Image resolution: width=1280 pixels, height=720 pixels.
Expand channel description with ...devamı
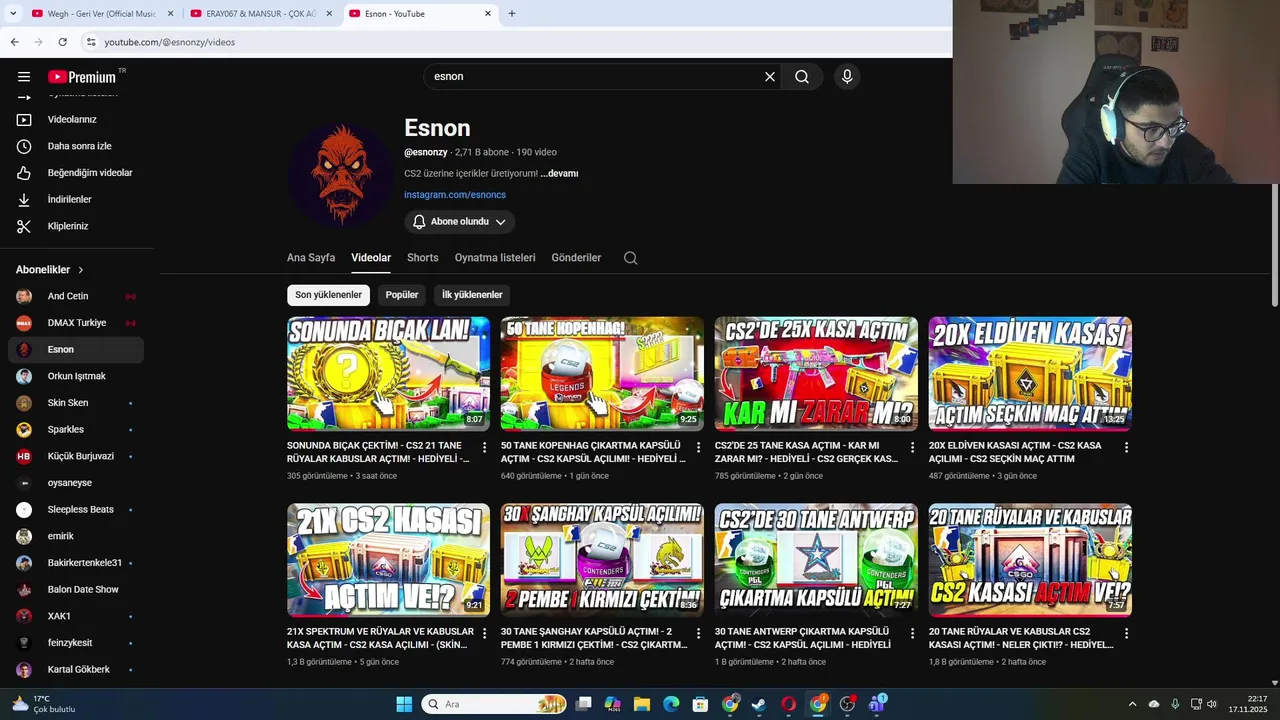(x=559, y=173)
